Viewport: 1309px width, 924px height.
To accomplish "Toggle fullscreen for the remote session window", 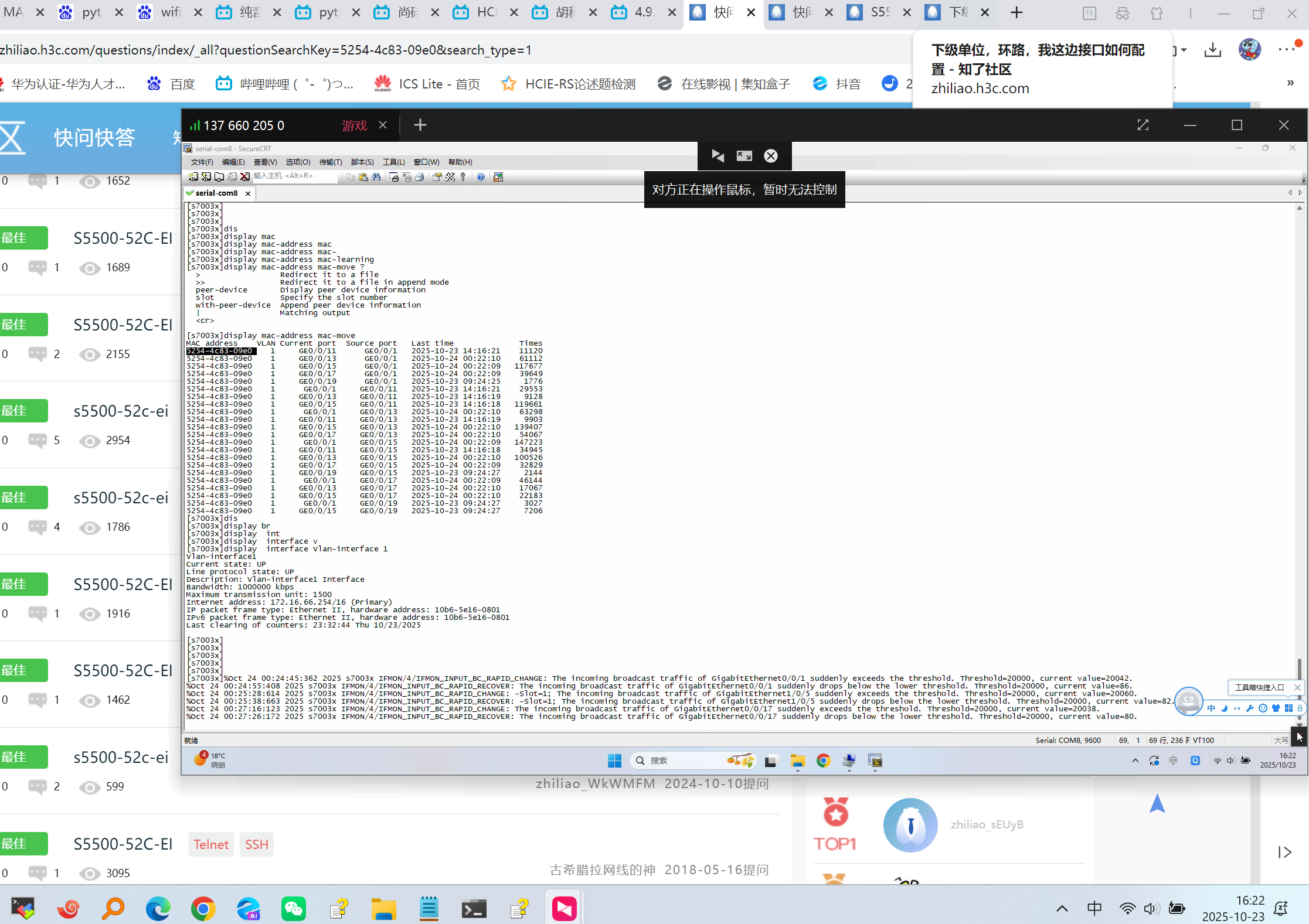I will (1143, 125).
